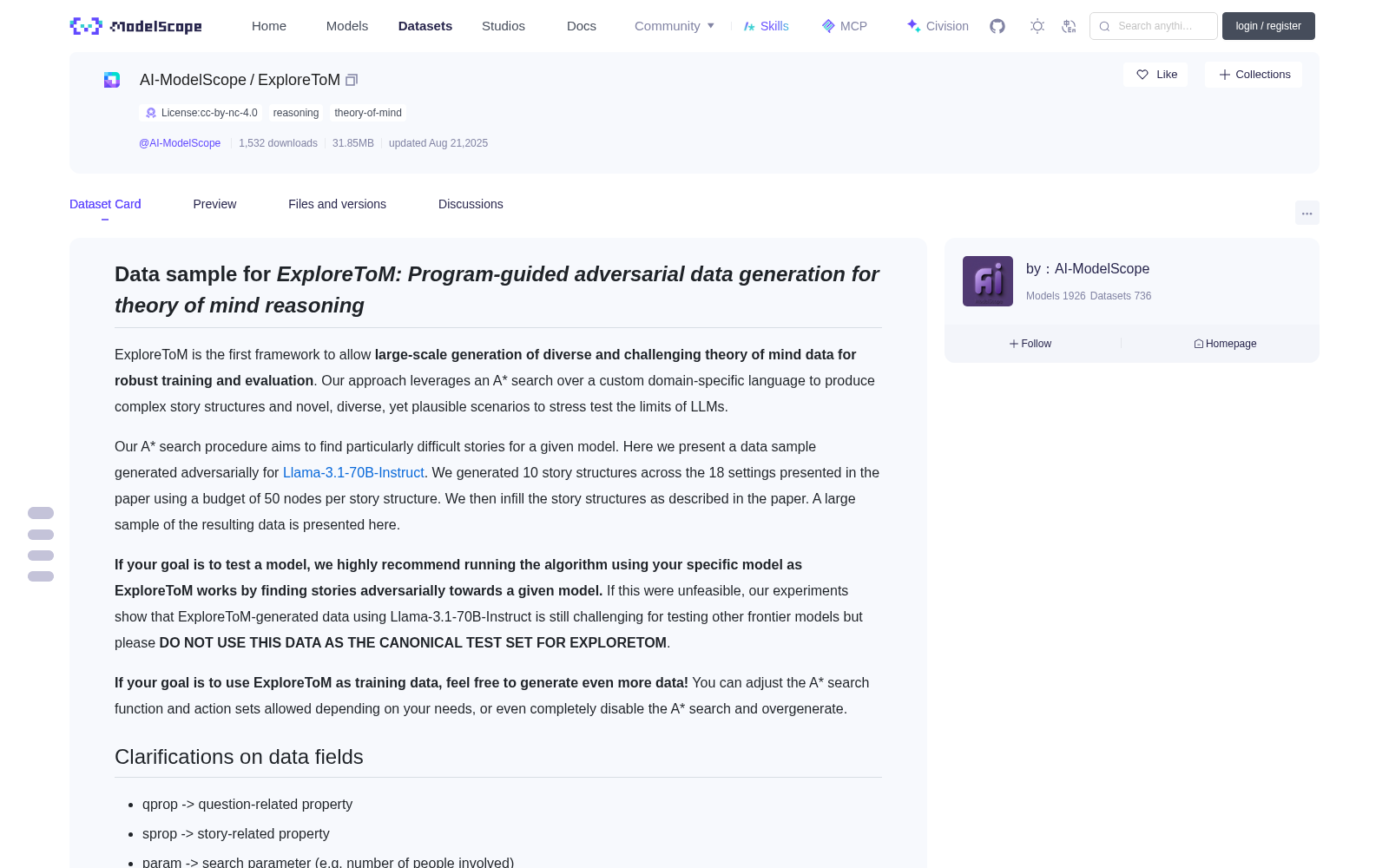Jump via fourth outline marker pill

(41, 576)
